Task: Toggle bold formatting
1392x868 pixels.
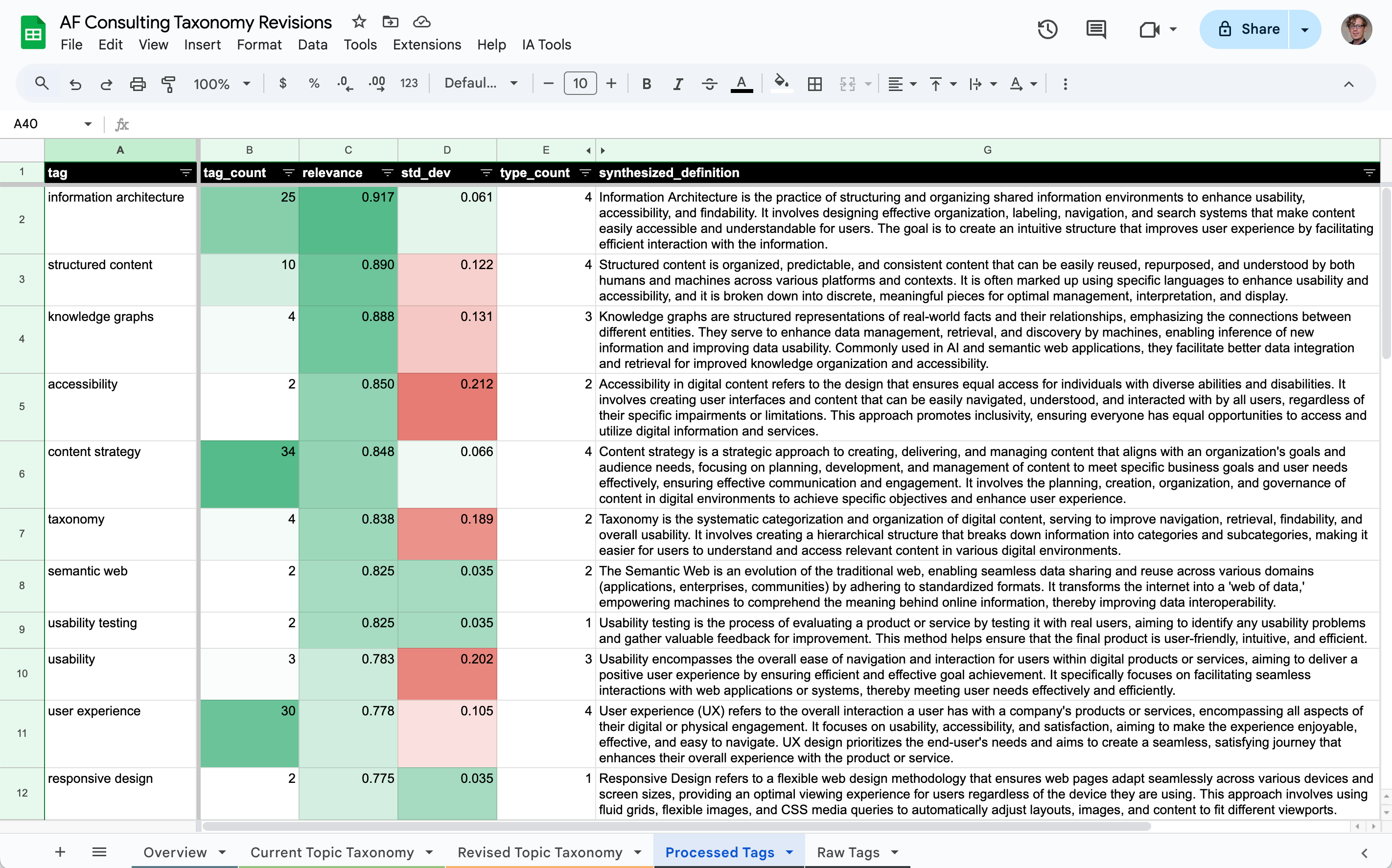Action: (646, 84)
